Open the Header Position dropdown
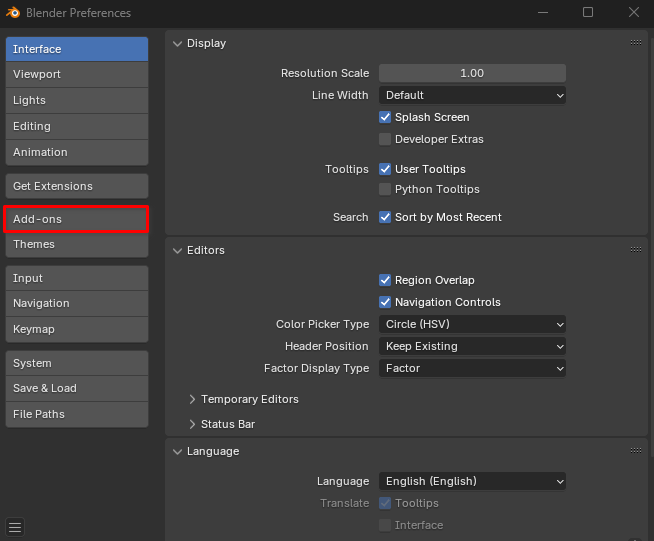This screenshot has height=541, width=654. click(x=472, y=346)
